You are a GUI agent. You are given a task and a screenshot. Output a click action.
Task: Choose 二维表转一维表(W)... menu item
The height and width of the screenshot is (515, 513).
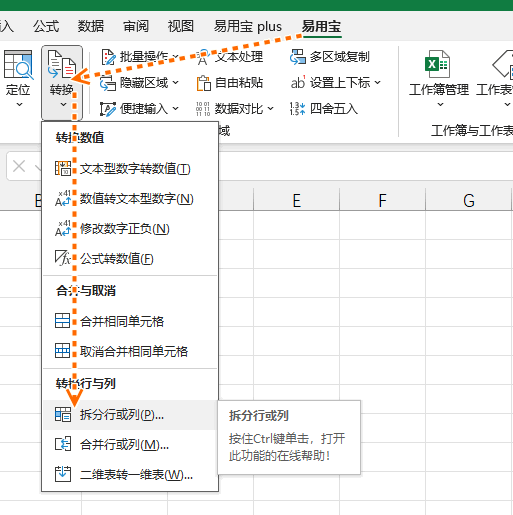tap(130, 474)
